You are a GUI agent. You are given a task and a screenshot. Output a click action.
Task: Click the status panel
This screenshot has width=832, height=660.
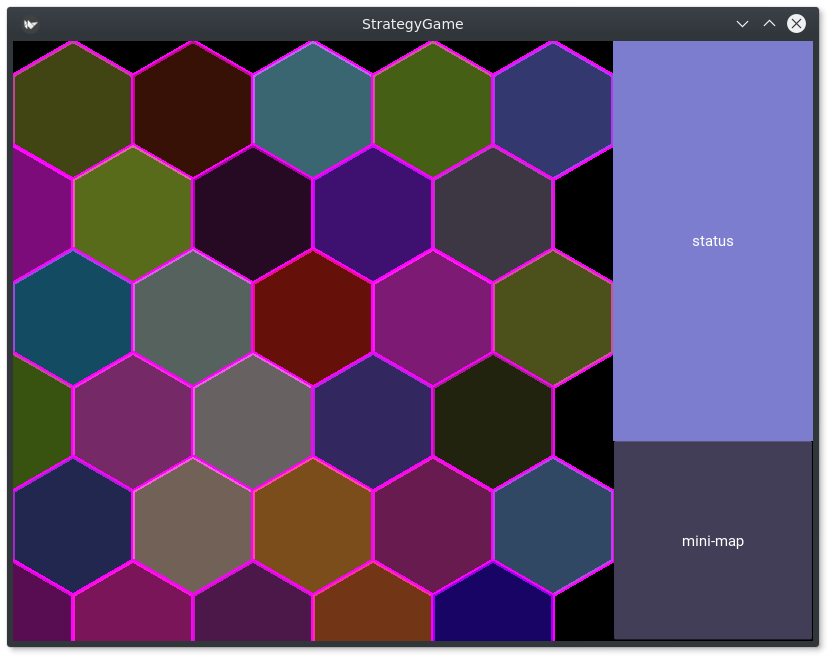713,241
